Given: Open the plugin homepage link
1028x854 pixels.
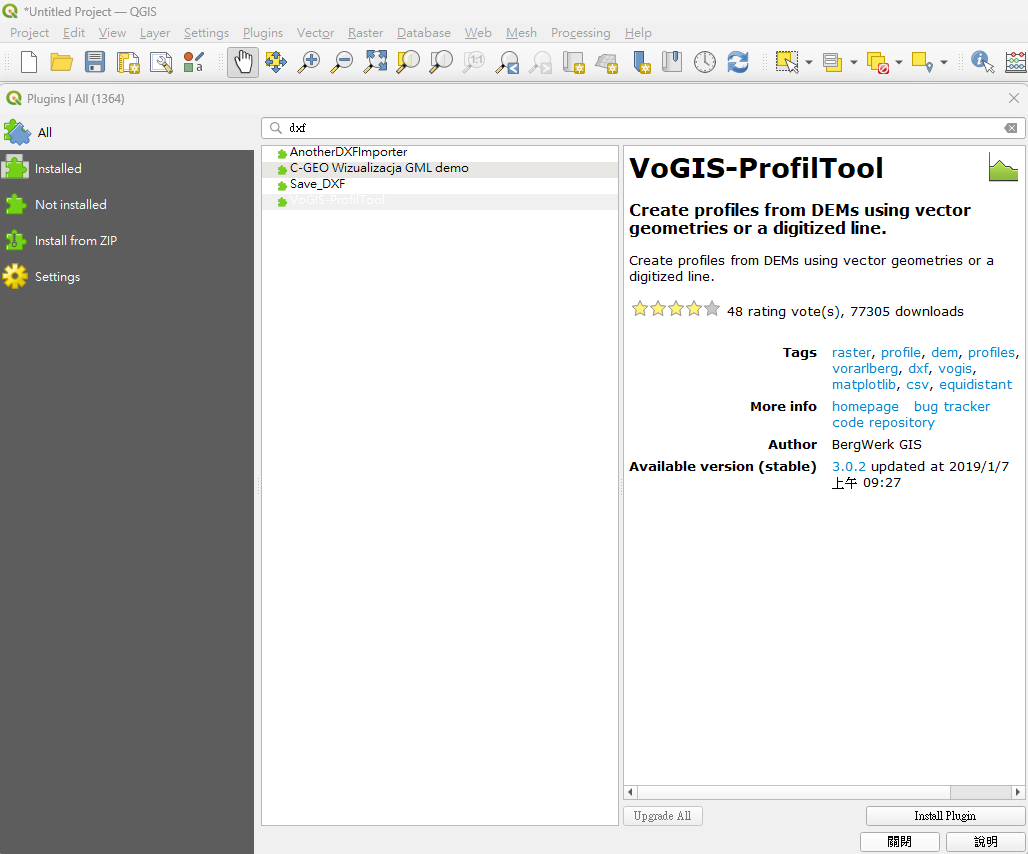Looking at the screenshot, I should point(865,406).
